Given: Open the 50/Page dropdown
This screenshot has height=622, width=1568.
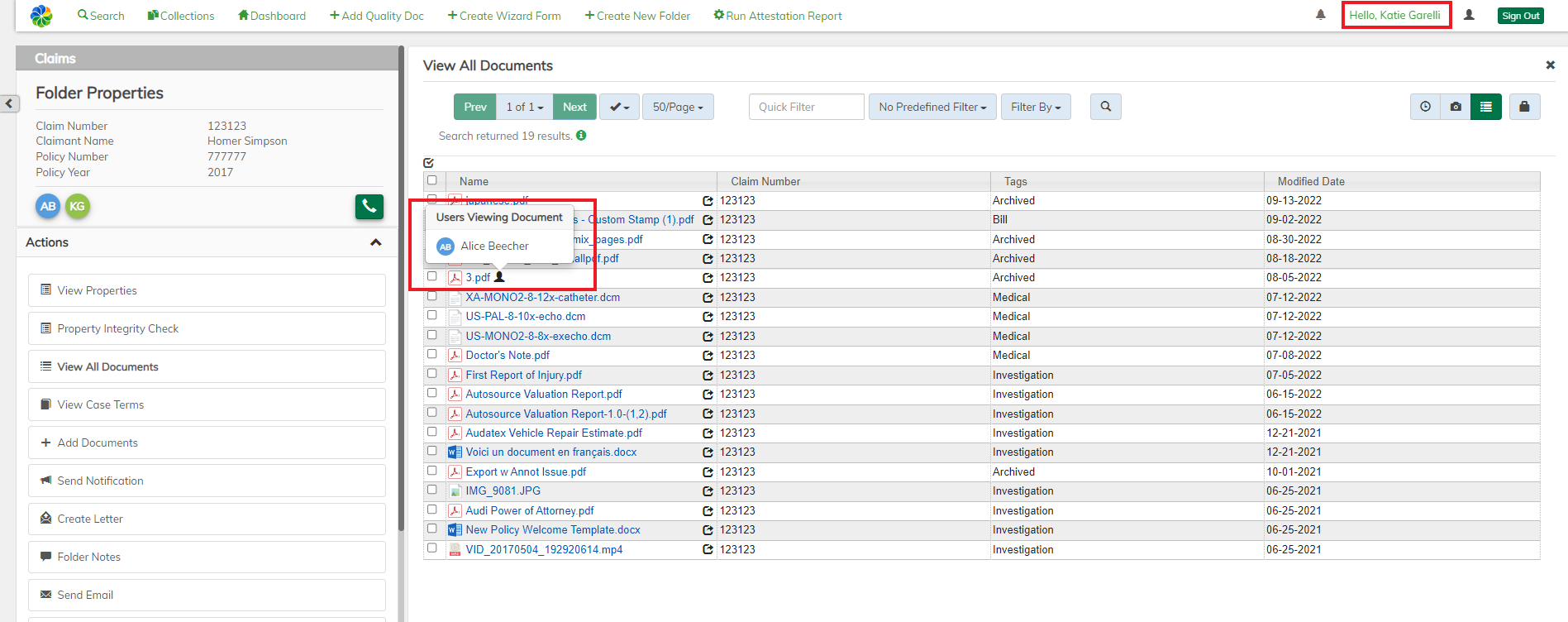Looking at the screenshot, I should tap(677, 107).
